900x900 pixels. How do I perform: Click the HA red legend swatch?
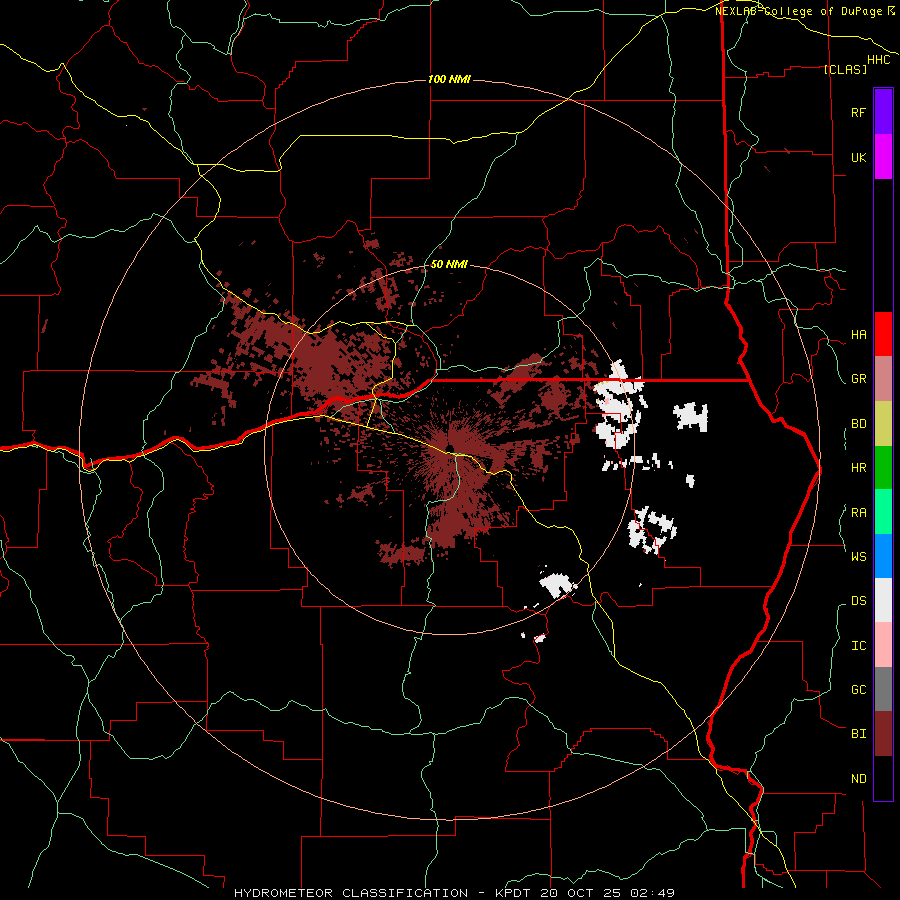click(883, 334)
